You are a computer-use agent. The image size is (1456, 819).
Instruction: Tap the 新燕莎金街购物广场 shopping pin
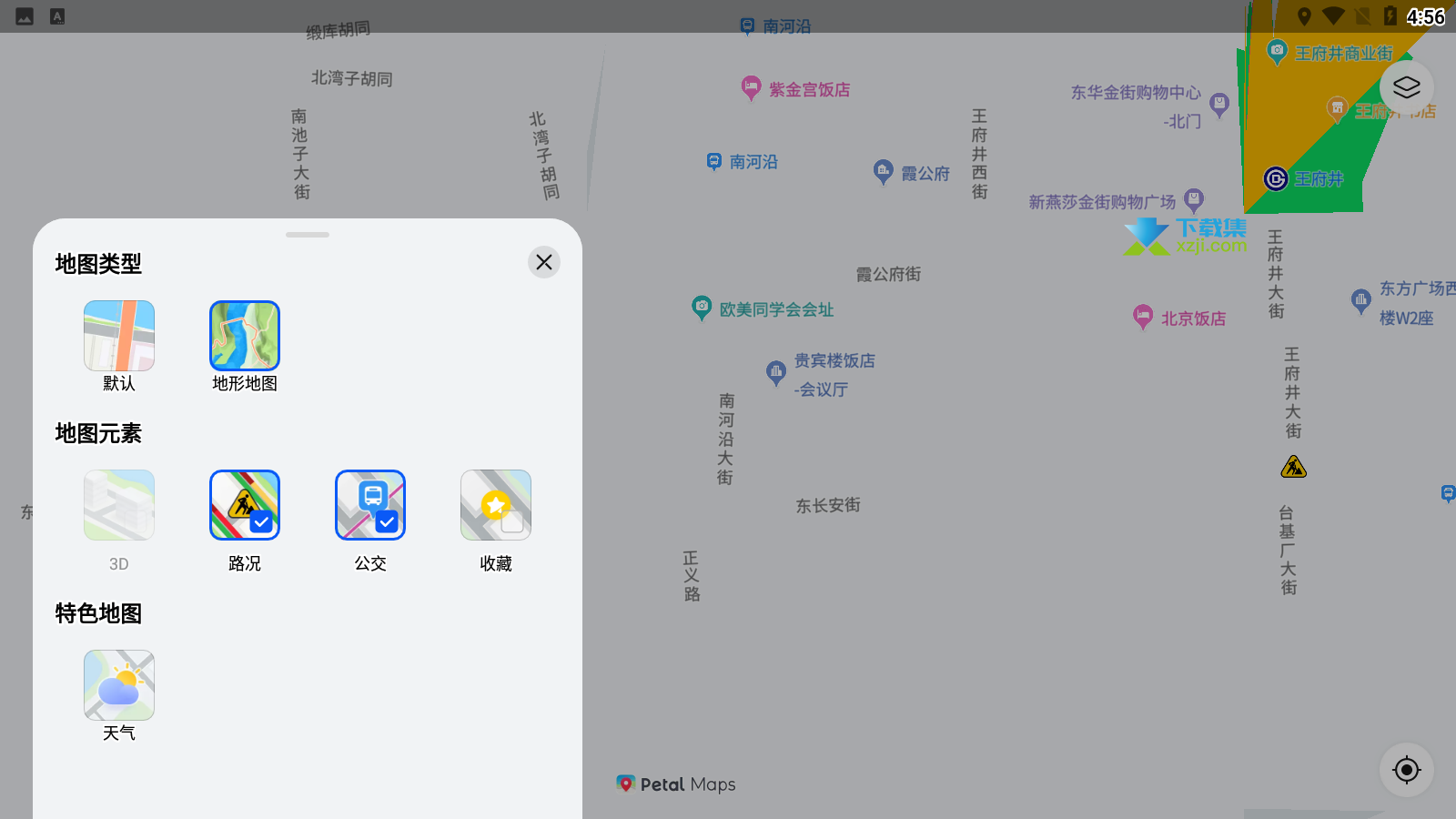1194,199
